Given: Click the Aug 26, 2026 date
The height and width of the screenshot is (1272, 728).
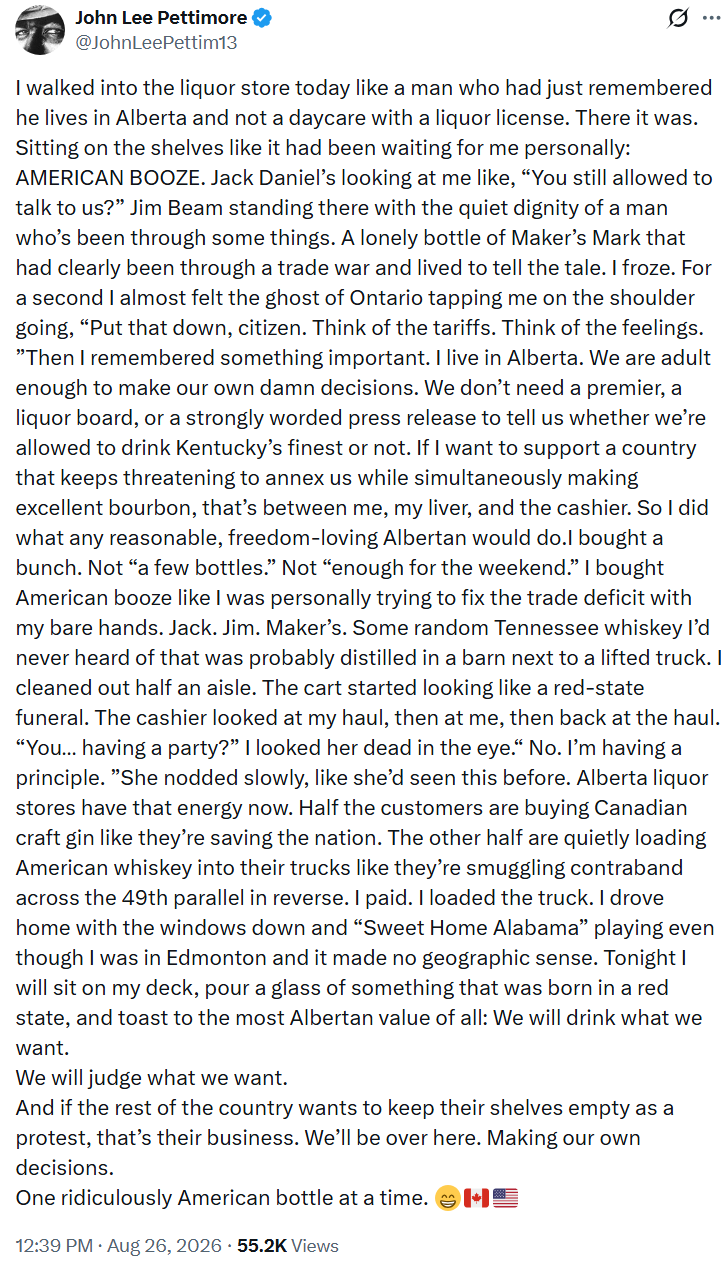Looking at the screenshot, I should 167,1246.
